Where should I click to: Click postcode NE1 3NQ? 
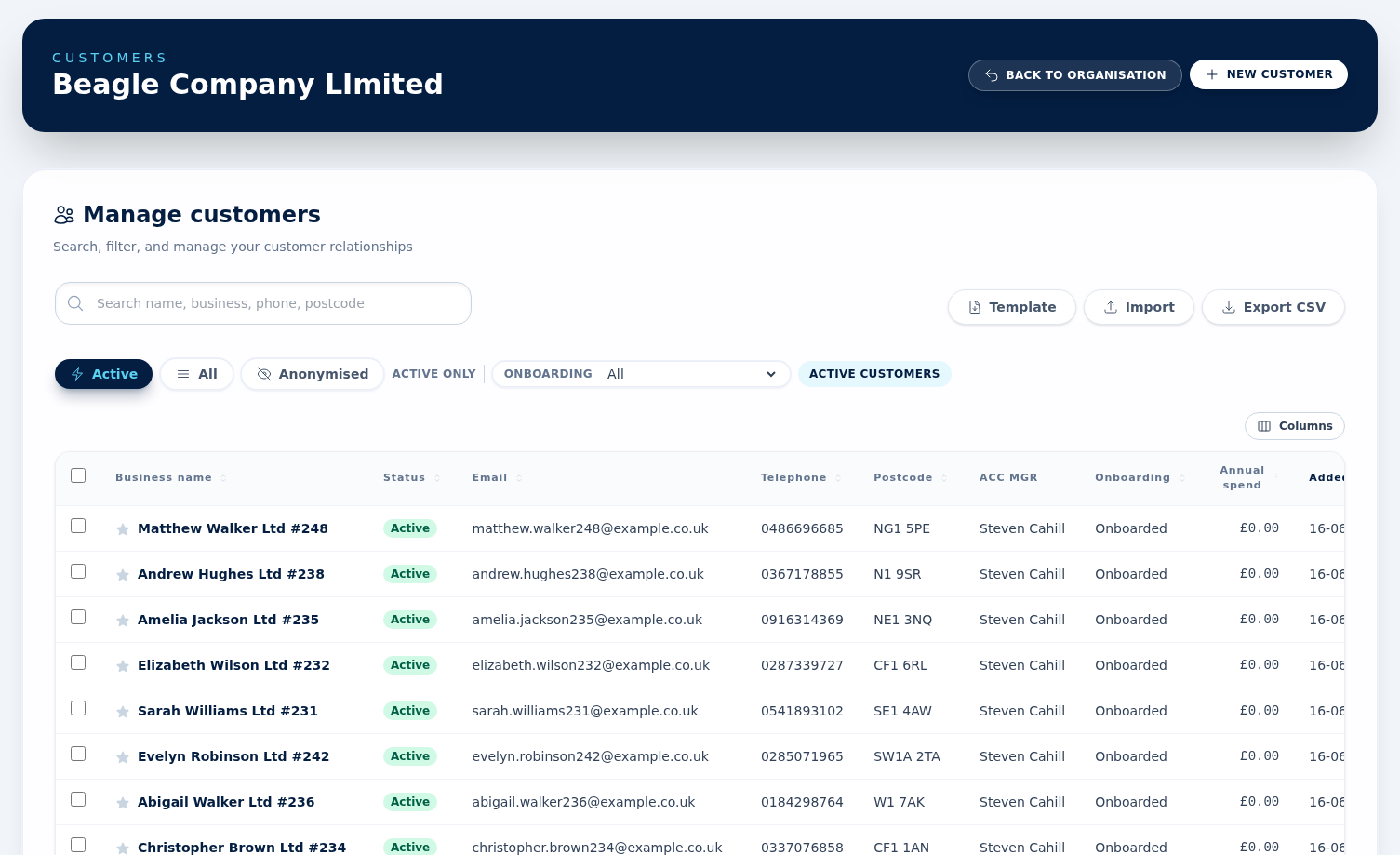click(902, 620)
